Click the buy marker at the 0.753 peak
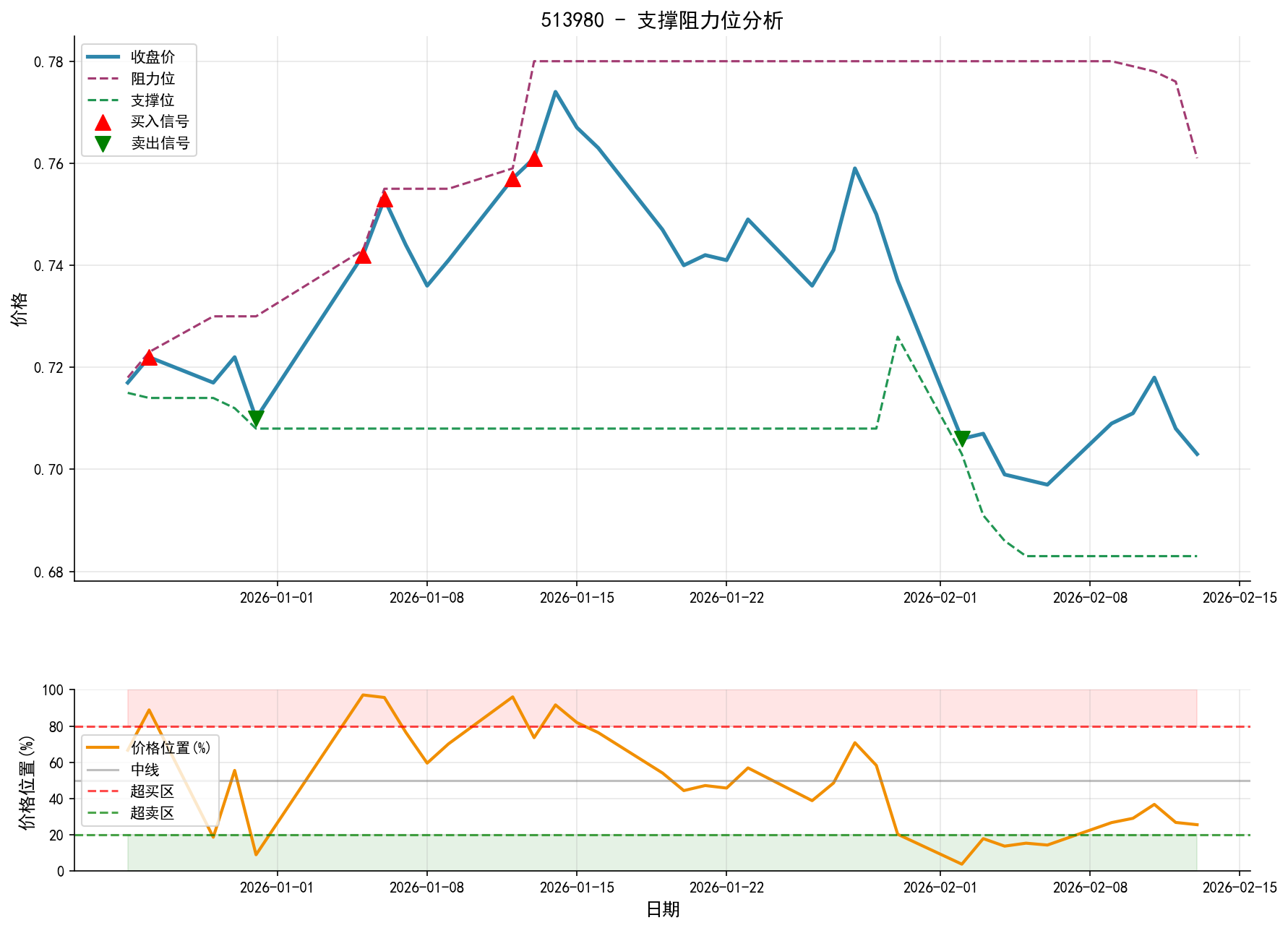The width and height of the screenshot is (1288, 928). (x=384, y=200)
